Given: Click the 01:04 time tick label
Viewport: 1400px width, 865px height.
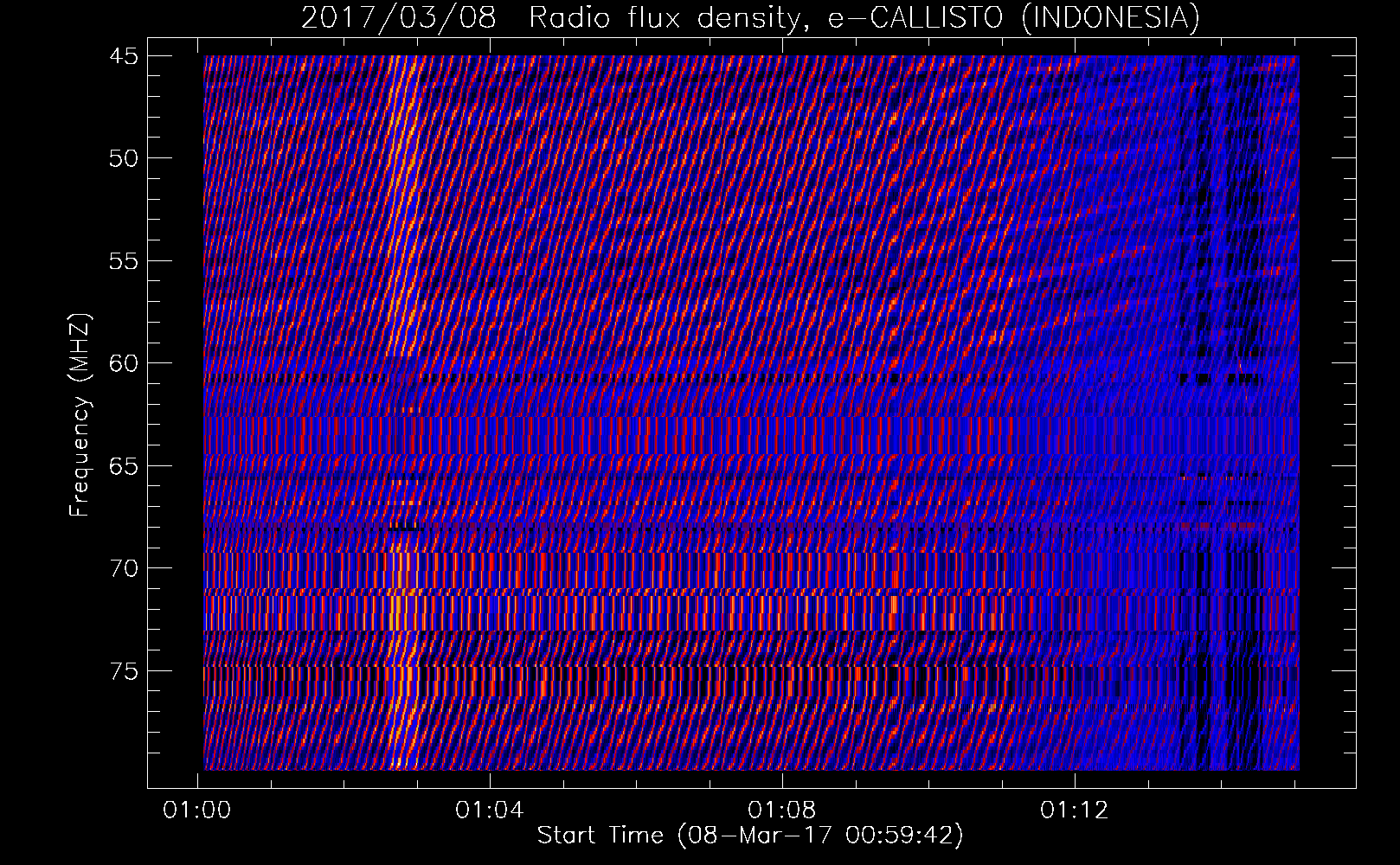Looking at the screenshot, I should [490, 811].
